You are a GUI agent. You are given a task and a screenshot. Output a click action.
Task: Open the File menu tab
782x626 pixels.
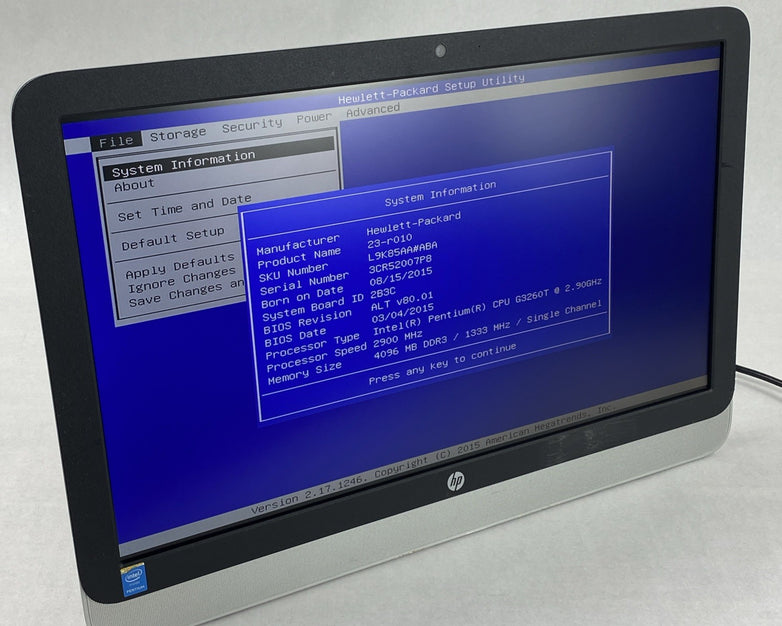[x=116, y=142]
